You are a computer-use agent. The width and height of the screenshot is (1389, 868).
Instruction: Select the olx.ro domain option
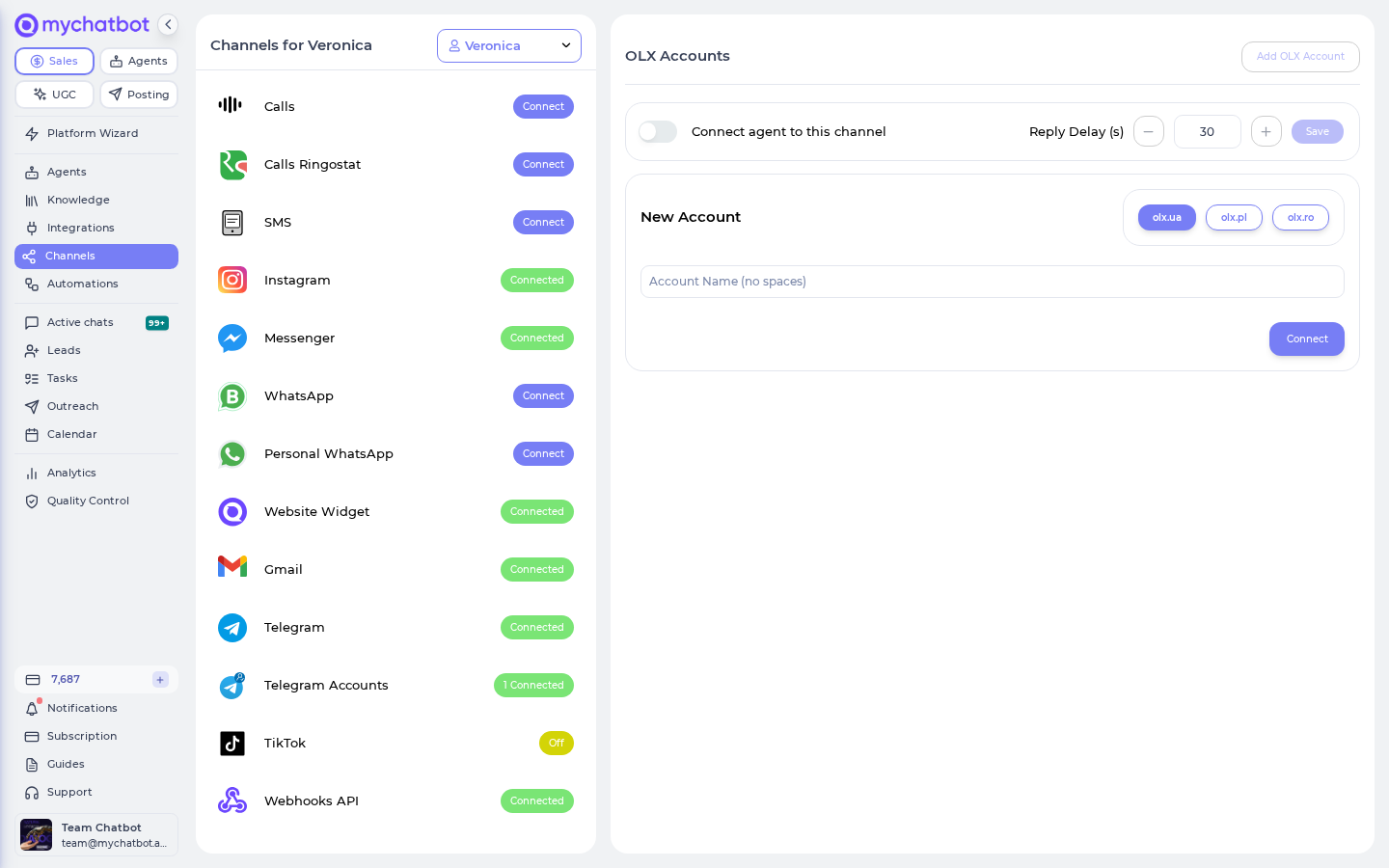pos(1300,218)
